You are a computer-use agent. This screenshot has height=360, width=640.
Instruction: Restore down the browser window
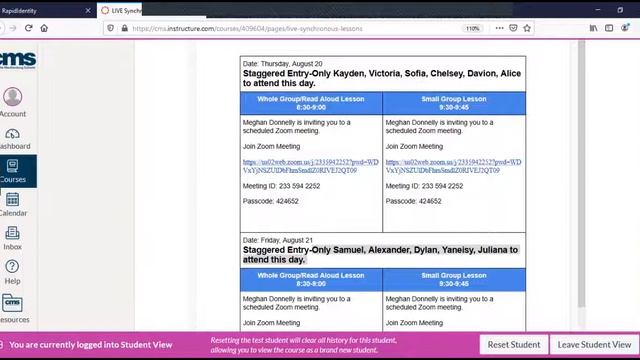[x=620, y=10]
